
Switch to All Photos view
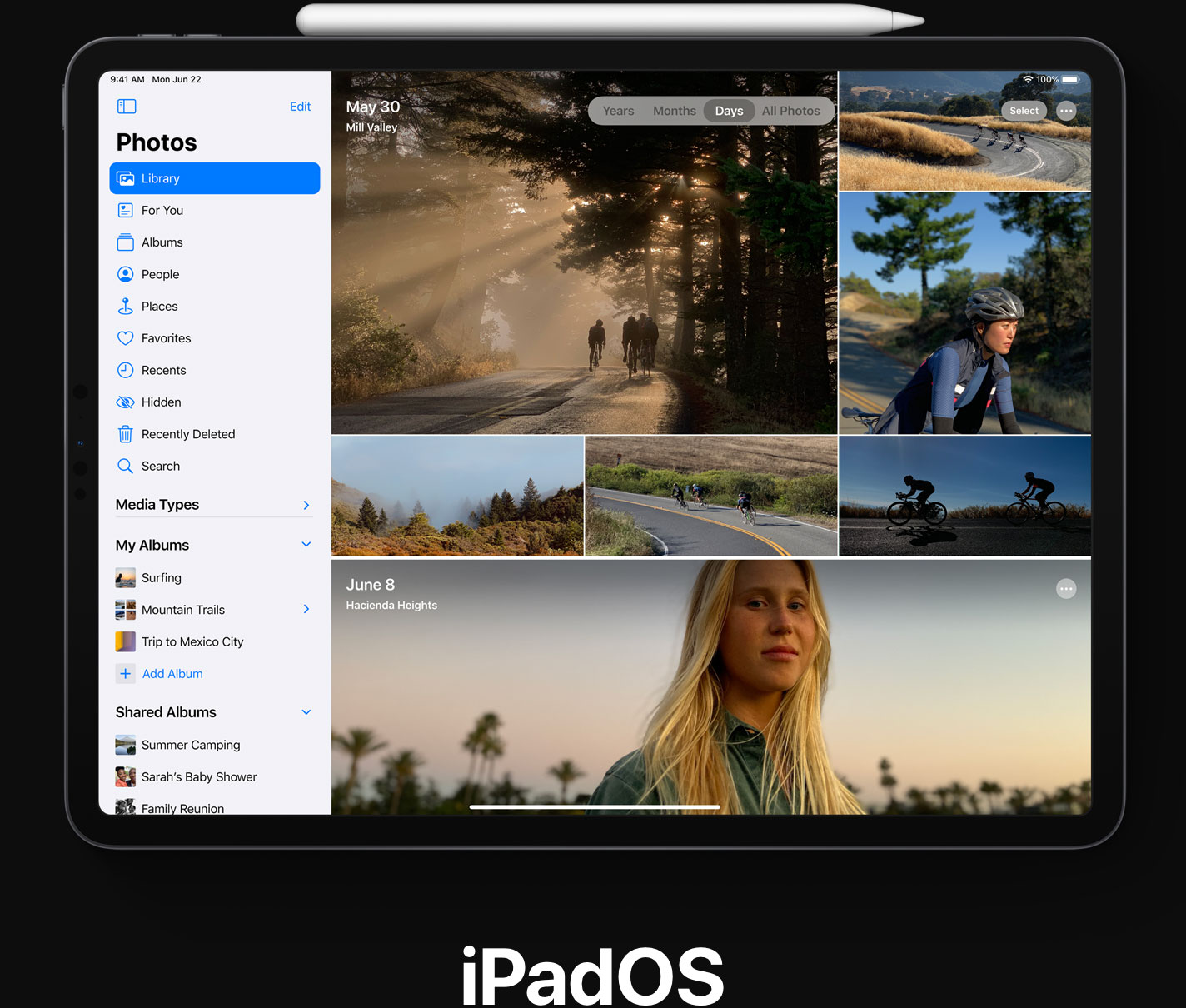click(791, 111)
